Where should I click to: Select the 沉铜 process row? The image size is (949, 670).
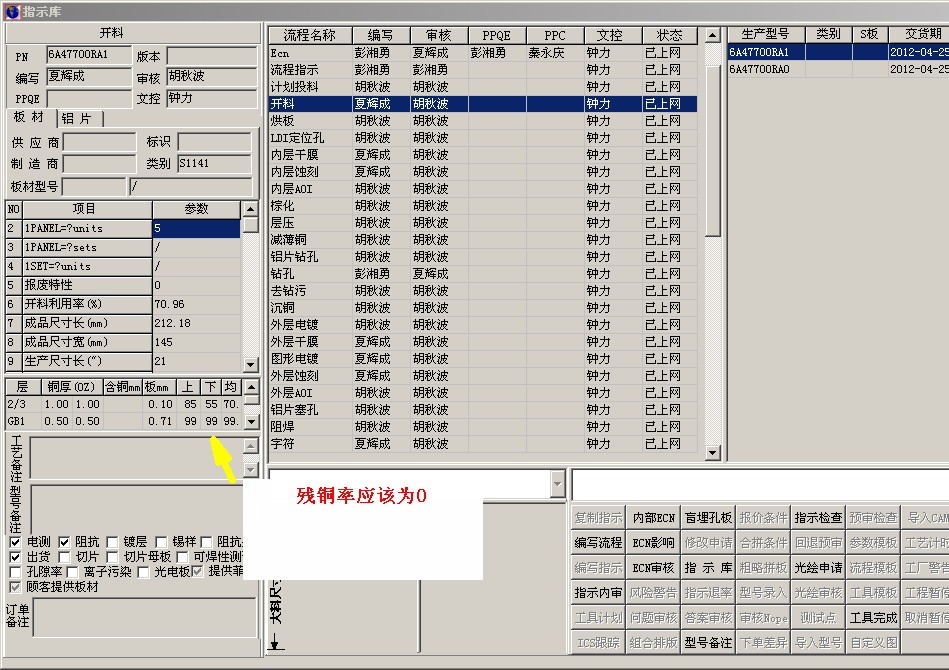click(483, 307)
